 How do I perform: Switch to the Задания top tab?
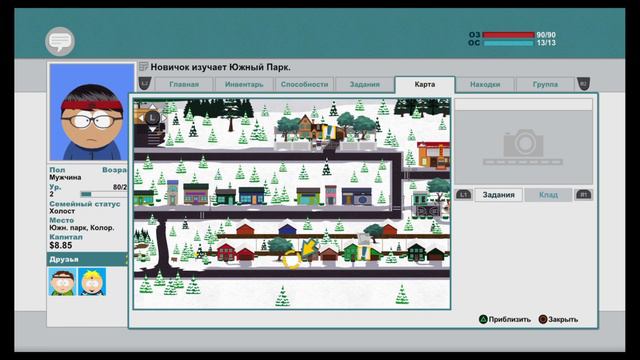point(364,84)
